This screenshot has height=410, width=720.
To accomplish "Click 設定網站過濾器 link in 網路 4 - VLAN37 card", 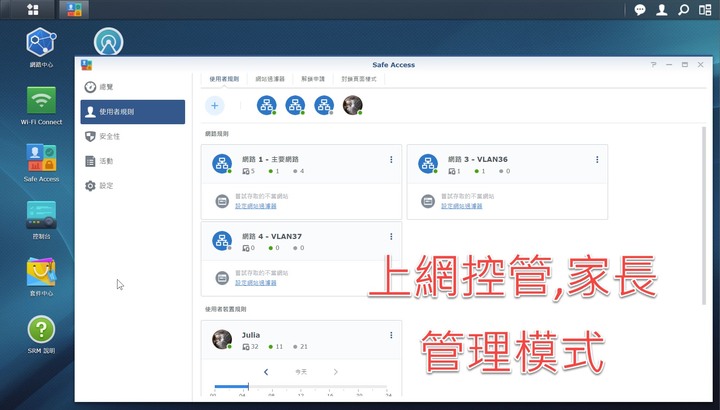I will (x=256, y=283).
